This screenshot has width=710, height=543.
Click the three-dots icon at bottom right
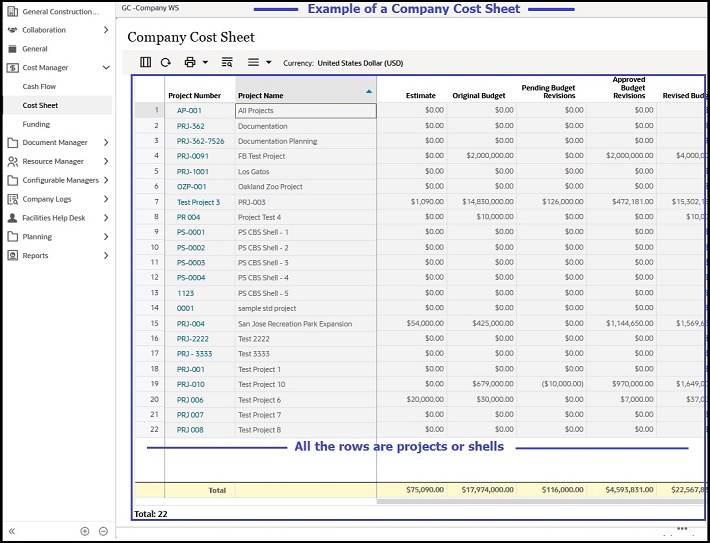pos(682,529)
